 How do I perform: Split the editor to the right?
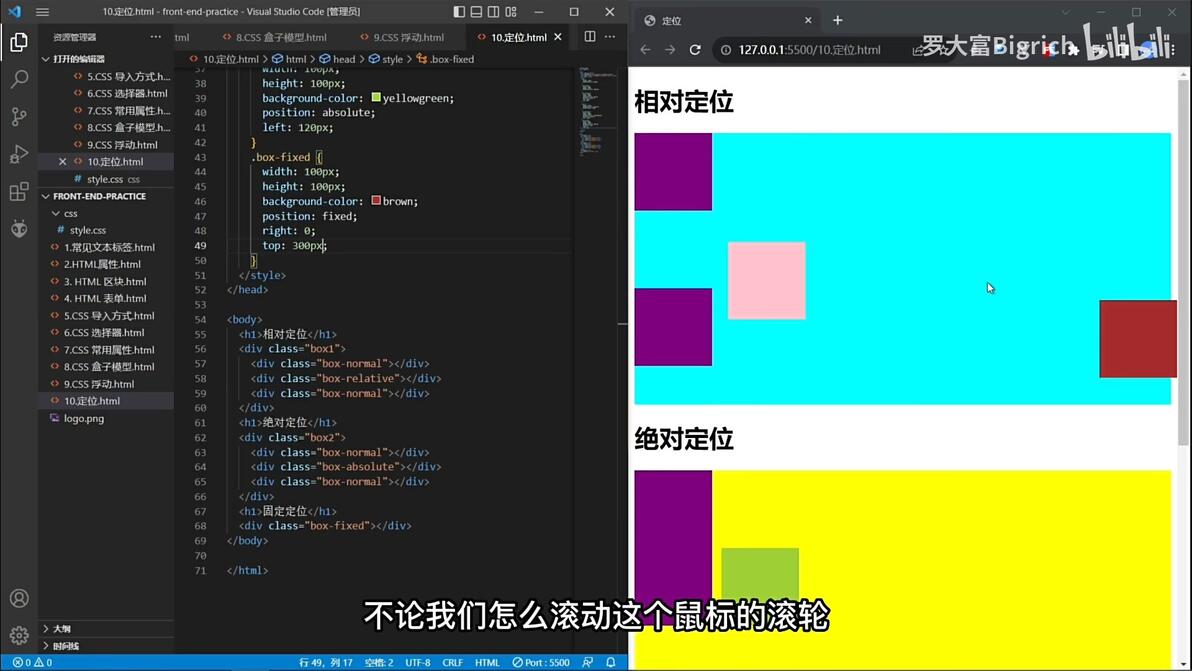point(590,36)
